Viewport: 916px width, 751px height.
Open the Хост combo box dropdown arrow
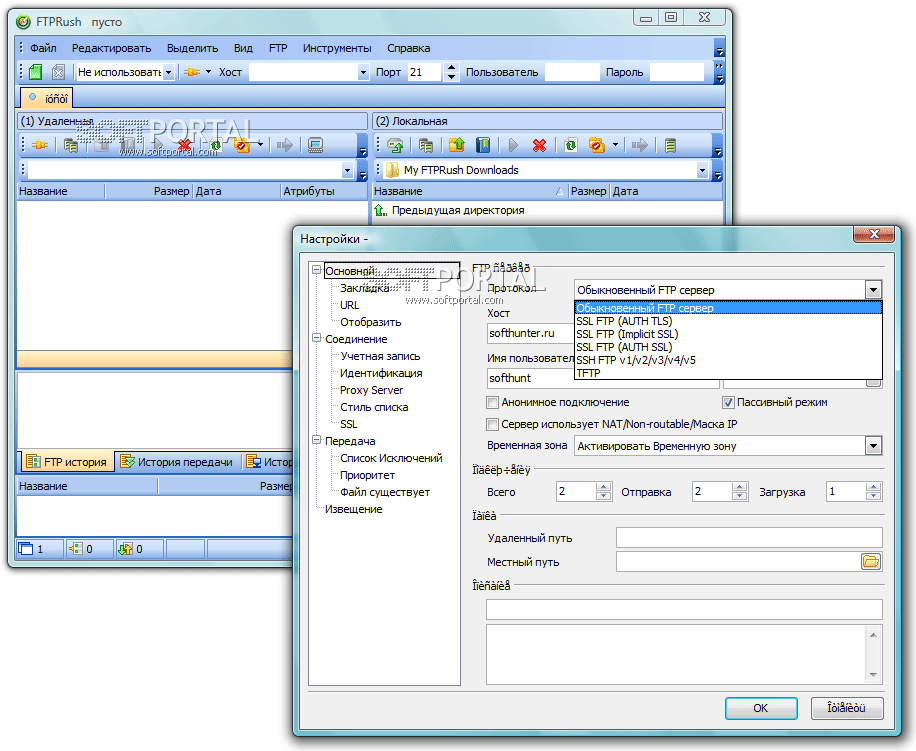(363, 72)
